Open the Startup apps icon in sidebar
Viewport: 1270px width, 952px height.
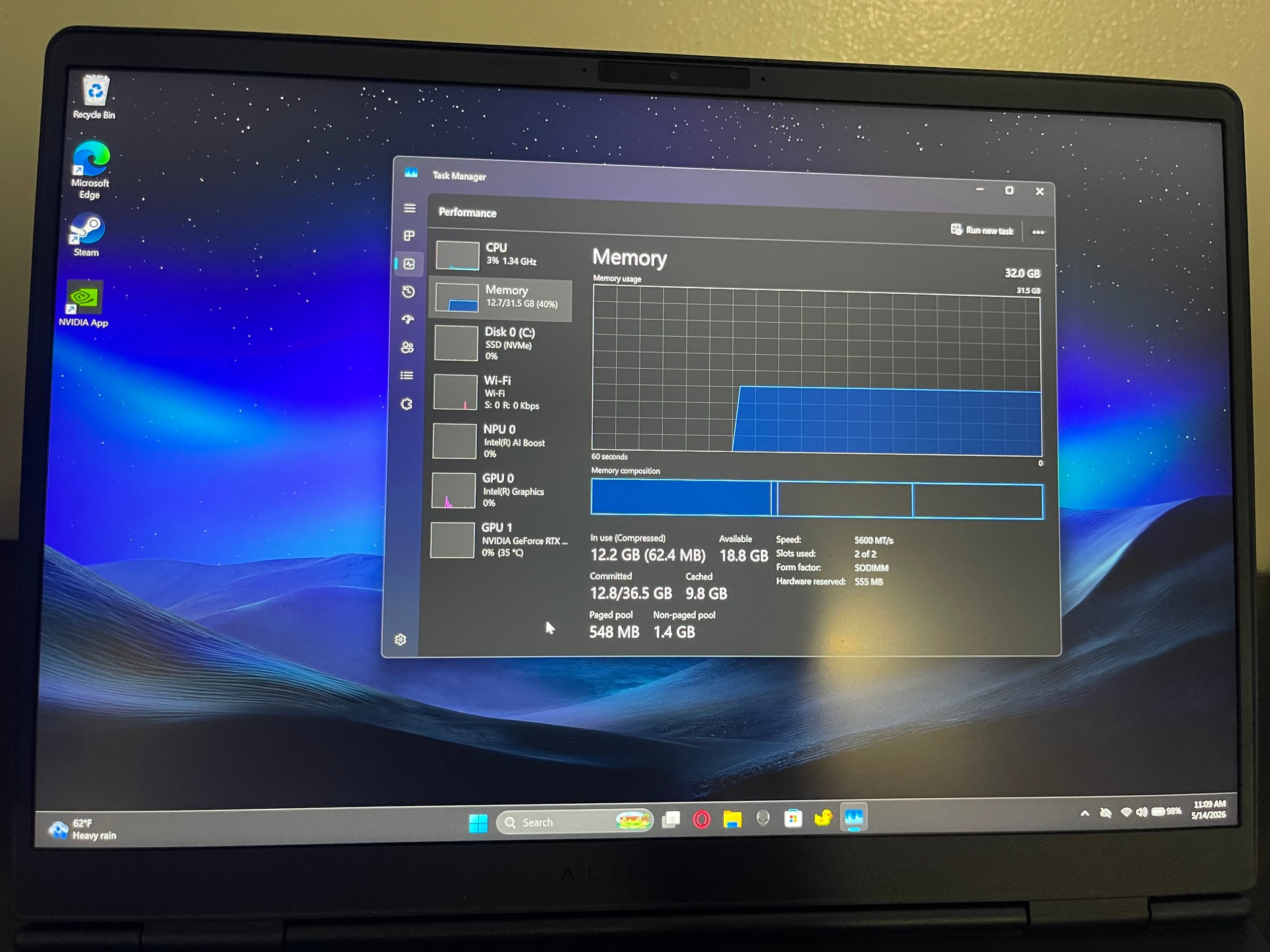pyautogui.click(x=407, y=320)
